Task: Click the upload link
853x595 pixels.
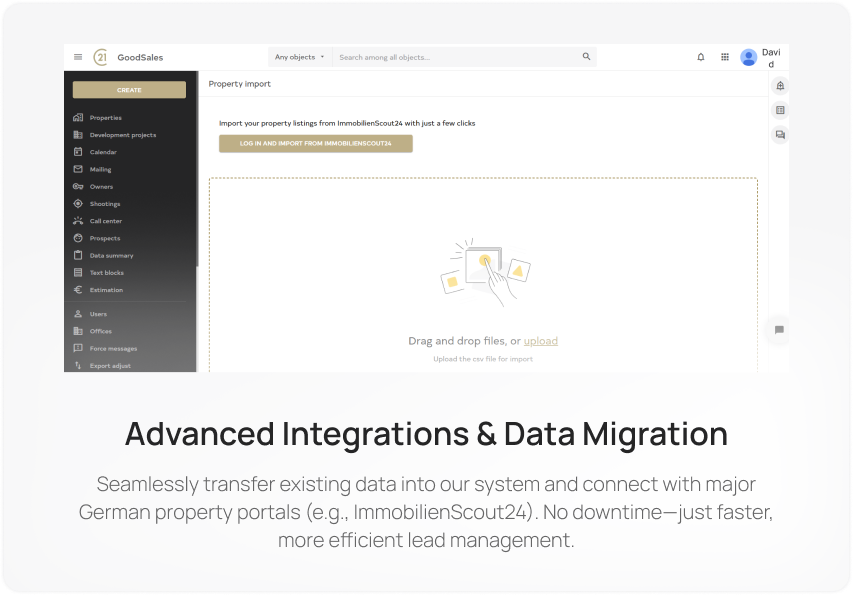Action: tap(541, 341)
